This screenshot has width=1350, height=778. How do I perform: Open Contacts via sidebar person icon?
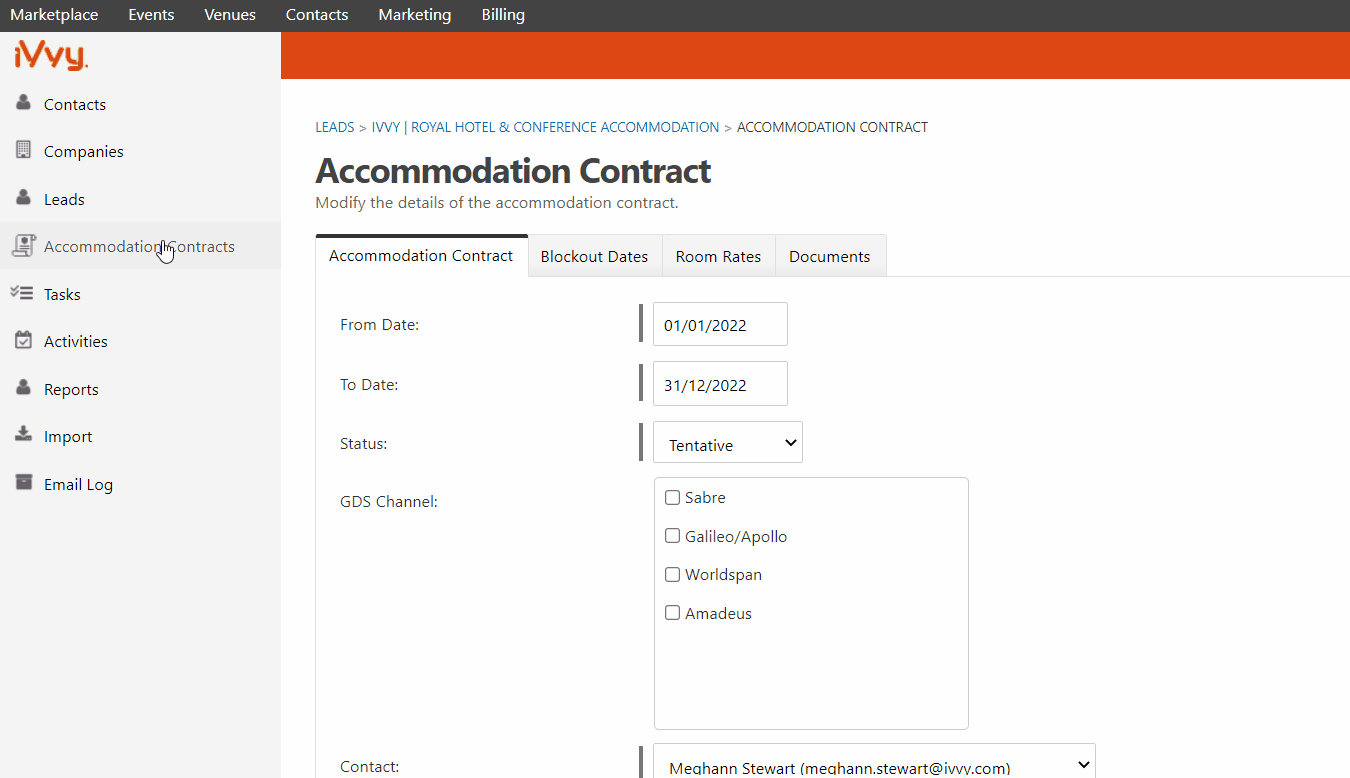24,103
